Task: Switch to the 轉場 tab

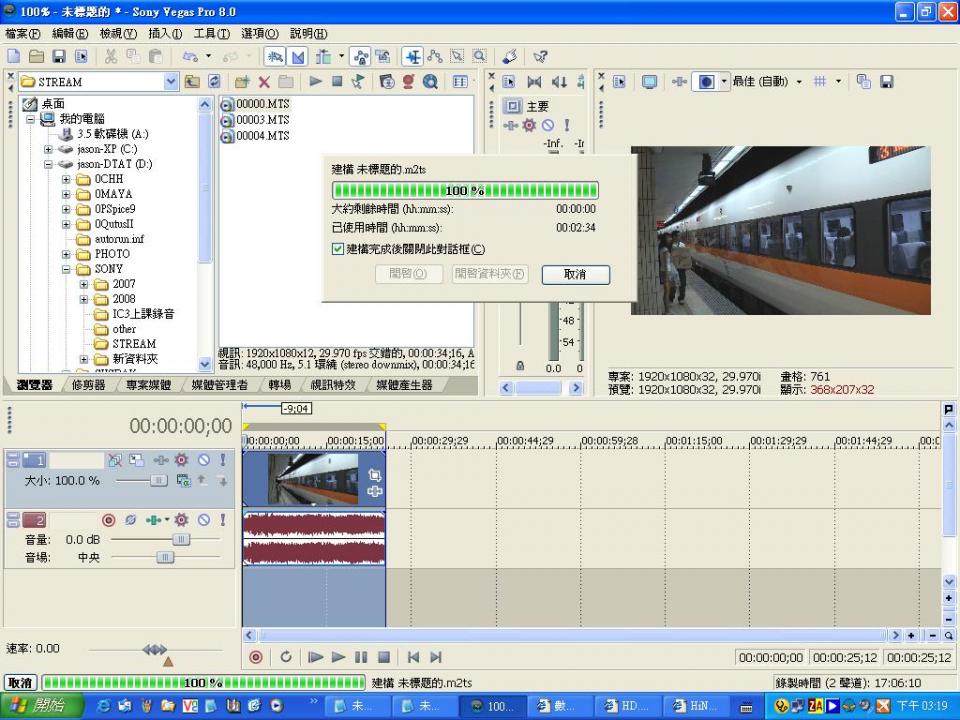Action: point(279,385)
